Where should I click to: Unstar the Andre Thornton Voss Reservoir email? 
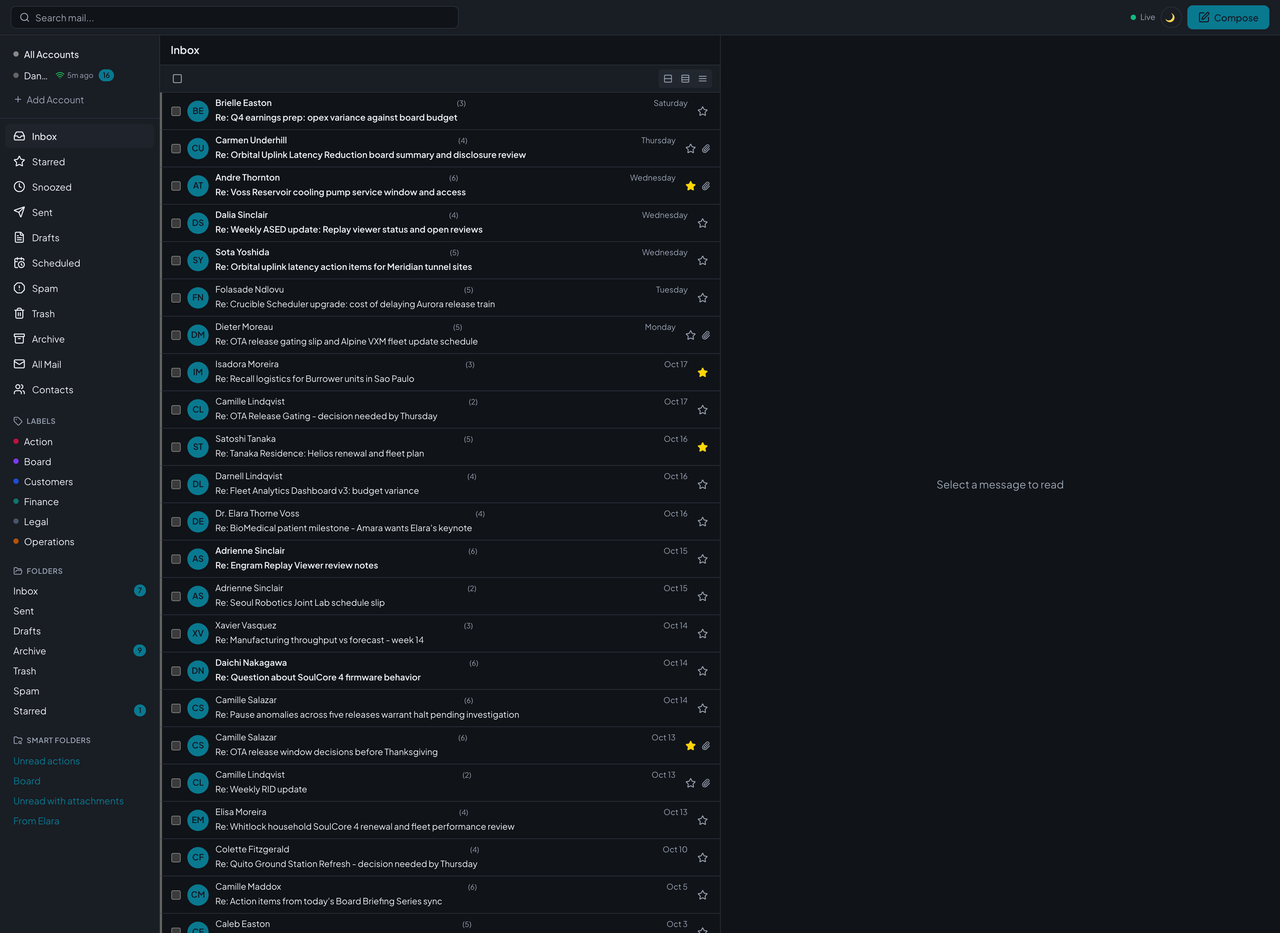690,186
